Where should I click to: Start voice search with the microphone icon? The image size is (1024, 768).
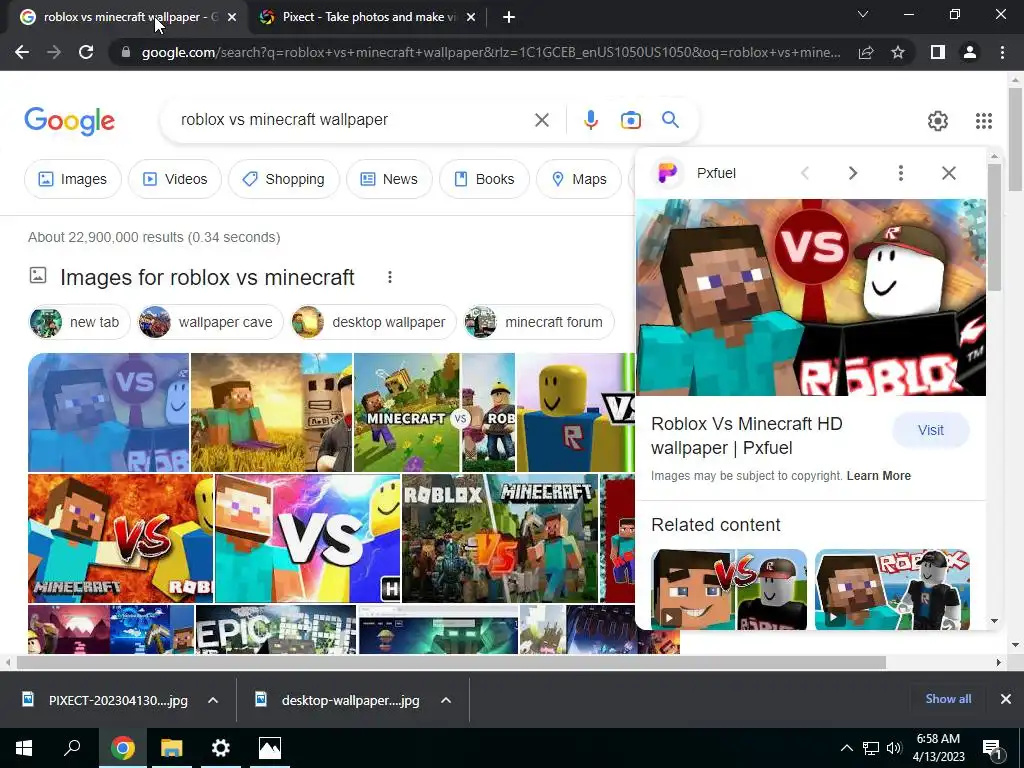tap(590, 120)
